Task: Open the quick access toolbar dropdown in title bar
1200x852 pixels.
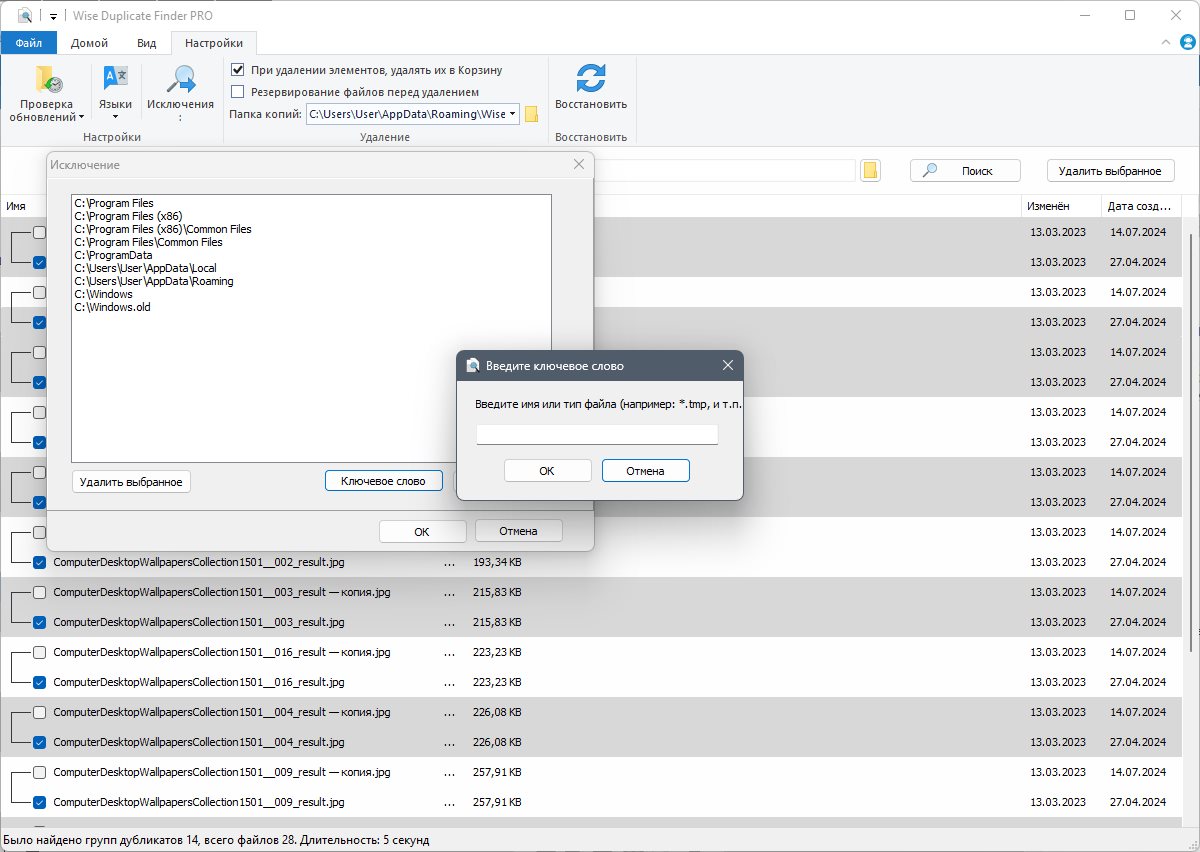Action: click(x=53, y=16)
